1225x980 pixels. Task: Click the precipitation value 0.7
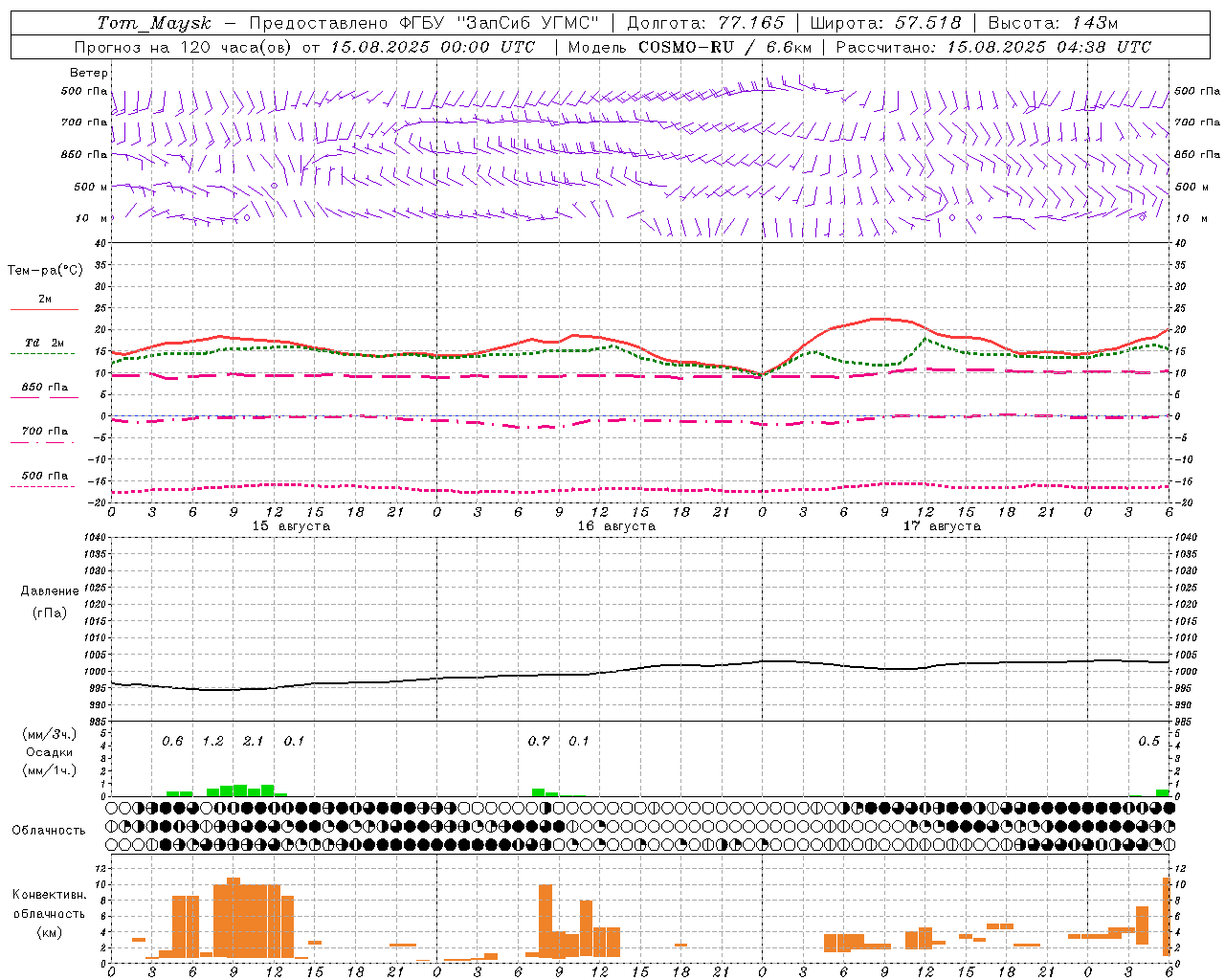[539, 741]
